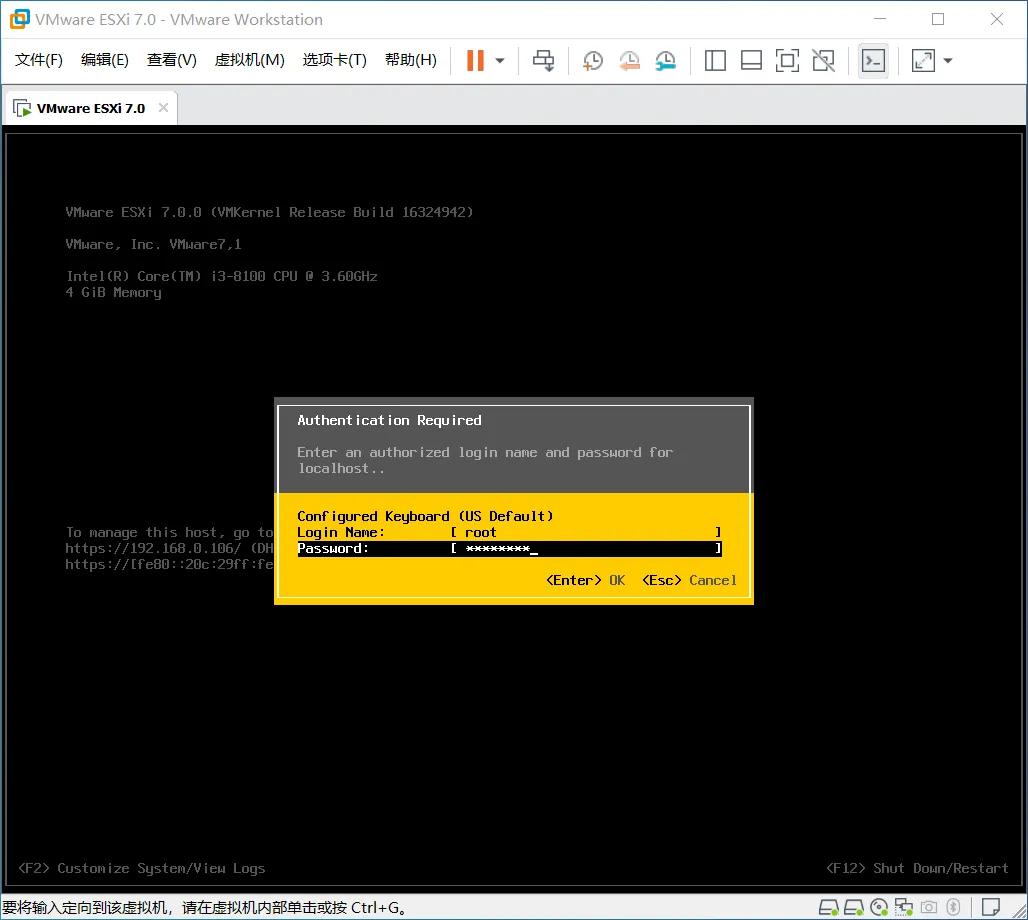Viewport: 1028px width, 920px height.
Task: Pause the virtual machine with the orange pause icon
Action: point(475,60)
